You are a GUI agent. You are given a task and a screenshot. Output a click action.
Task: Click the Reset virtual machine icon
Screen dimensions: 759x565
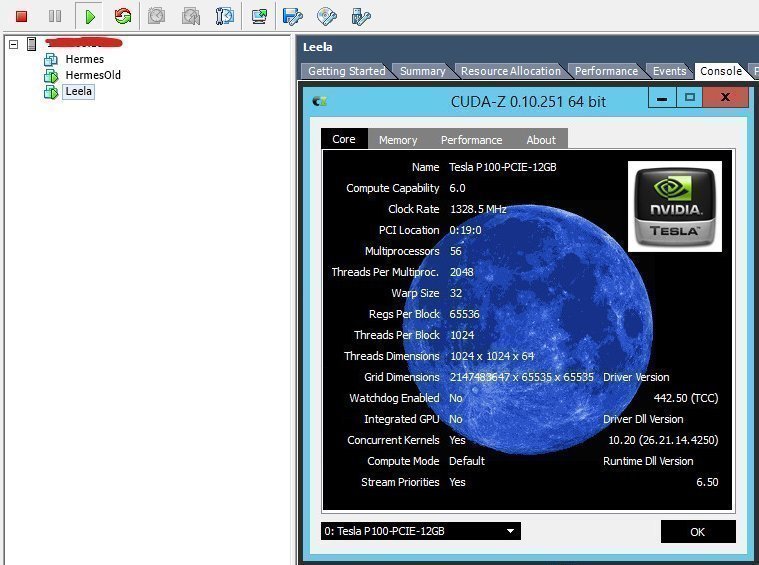123,17
